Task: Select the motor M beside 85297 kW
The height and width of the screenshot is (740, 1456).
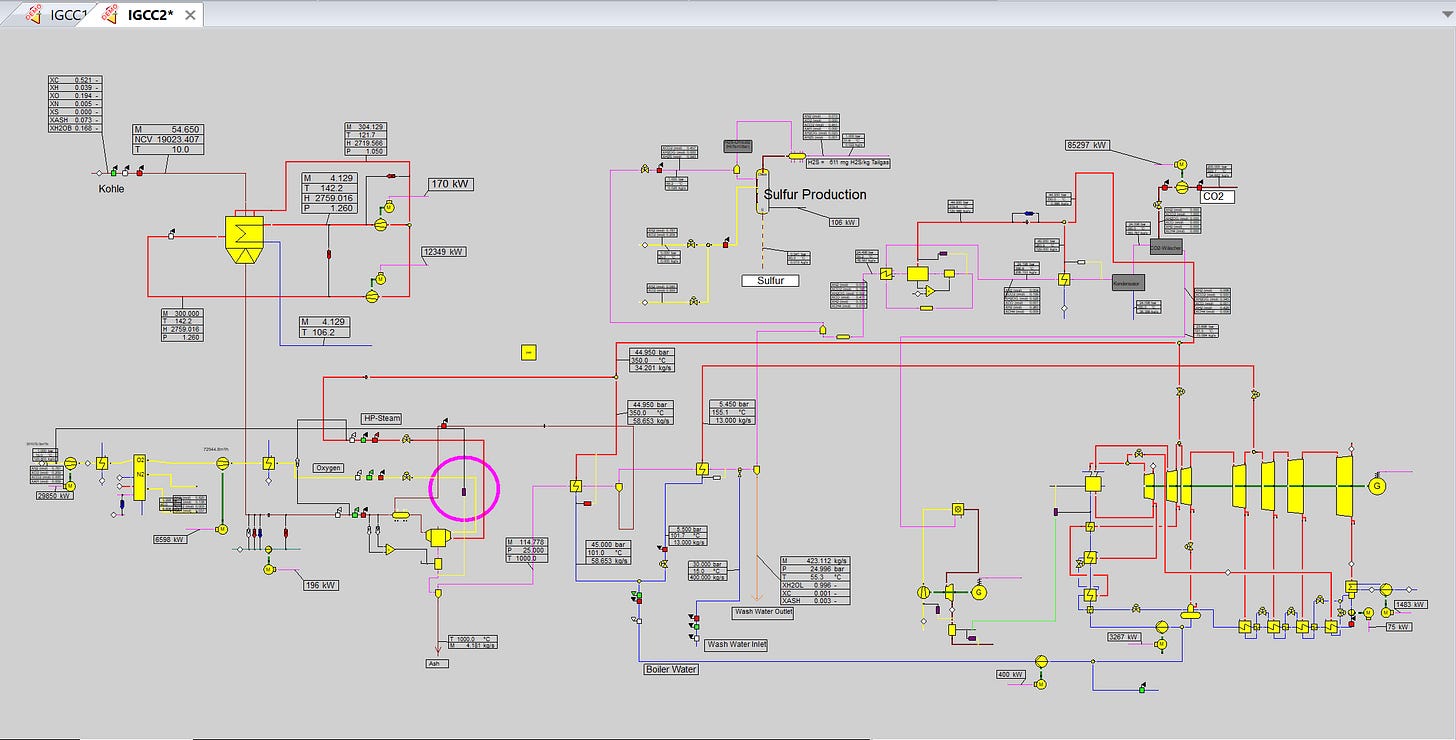Action: 1180,164
